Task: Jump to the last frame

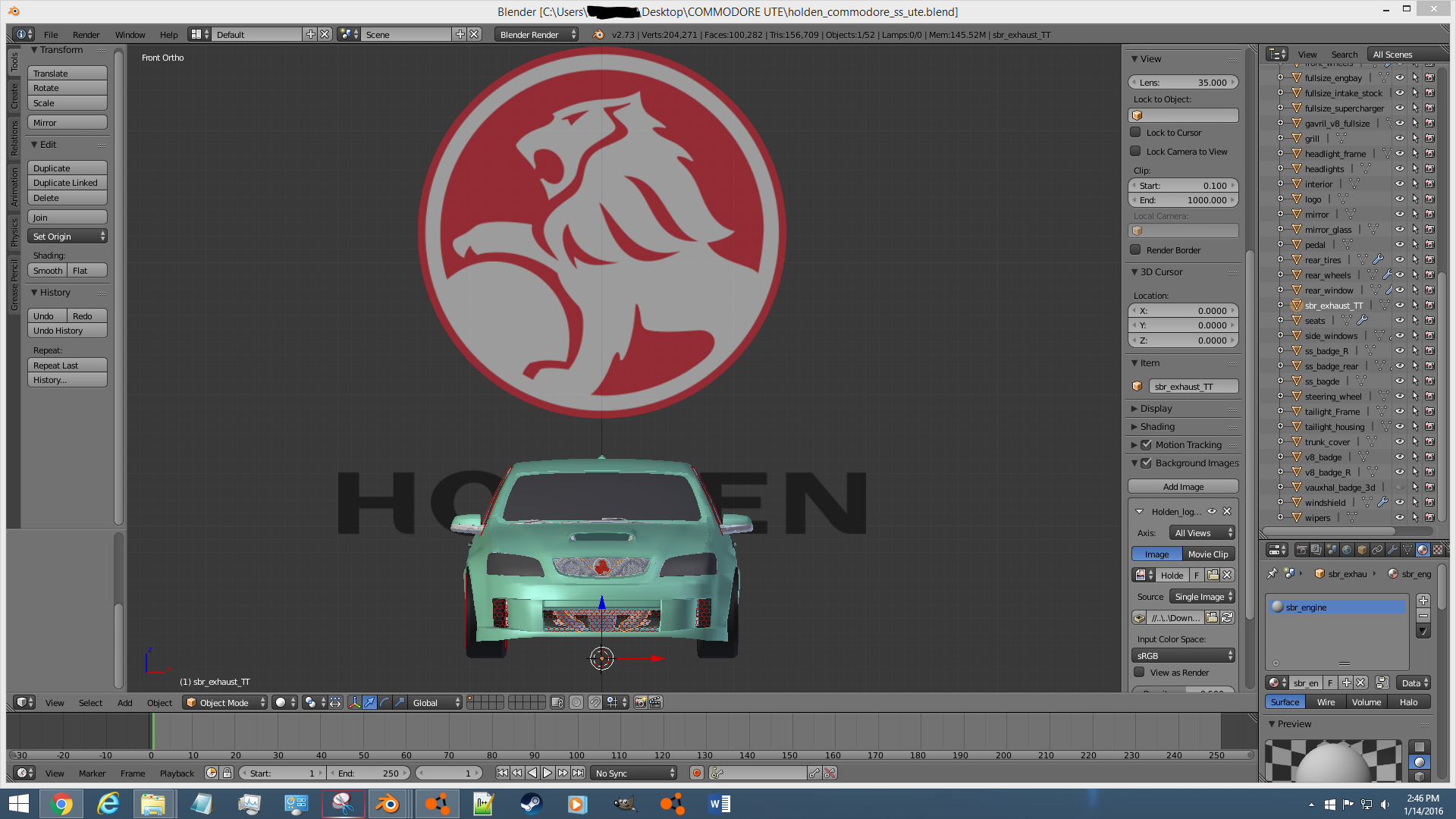Action: click(x=578, y=773)
